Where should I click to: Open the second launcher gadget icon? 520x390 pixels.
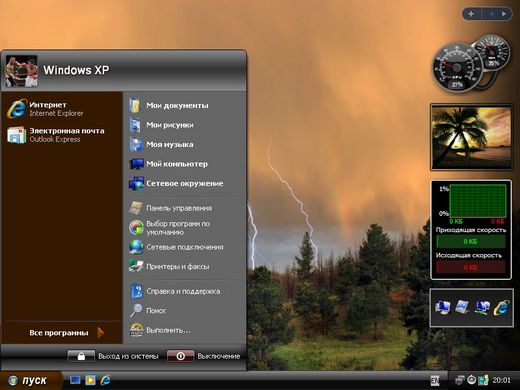tap(462, 307)
